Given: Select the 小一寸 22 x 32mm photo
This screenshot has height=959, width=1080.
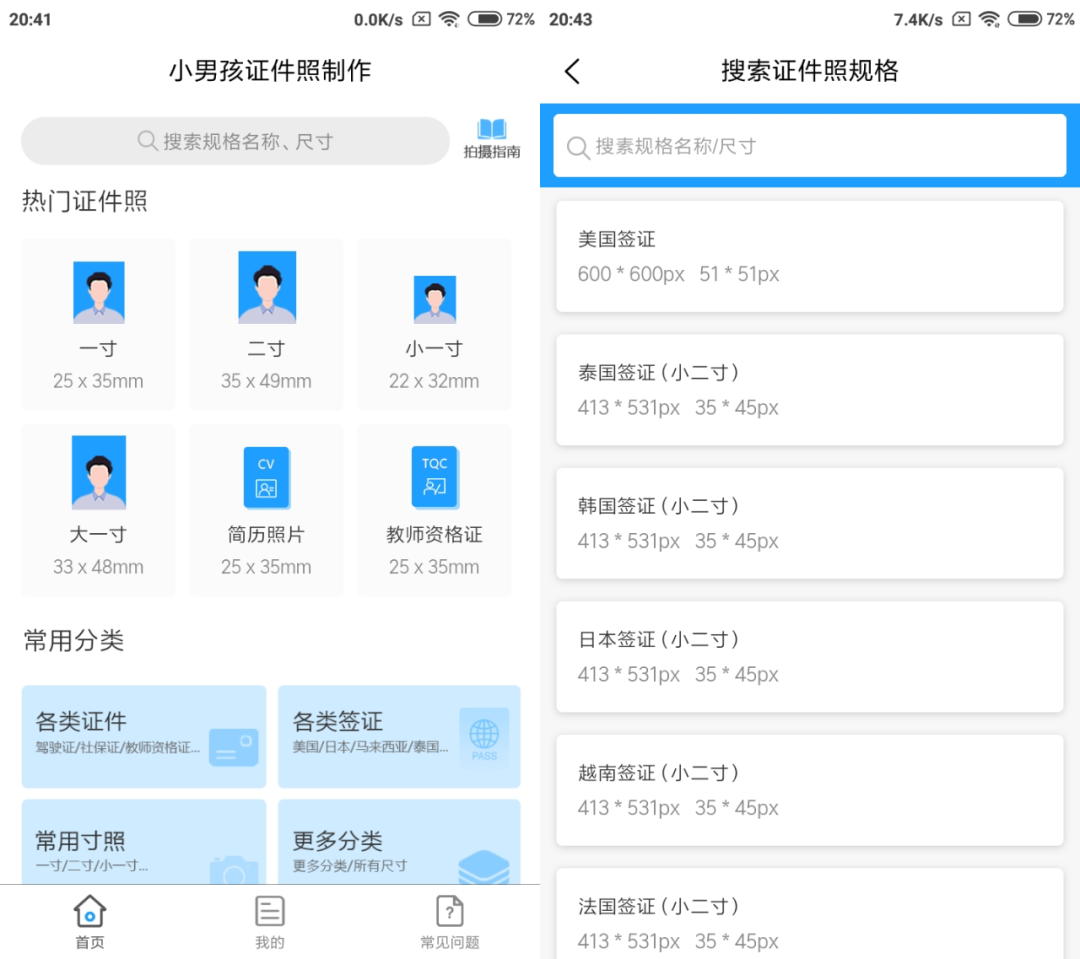Looking at the screenshot, I should [434, 324].
